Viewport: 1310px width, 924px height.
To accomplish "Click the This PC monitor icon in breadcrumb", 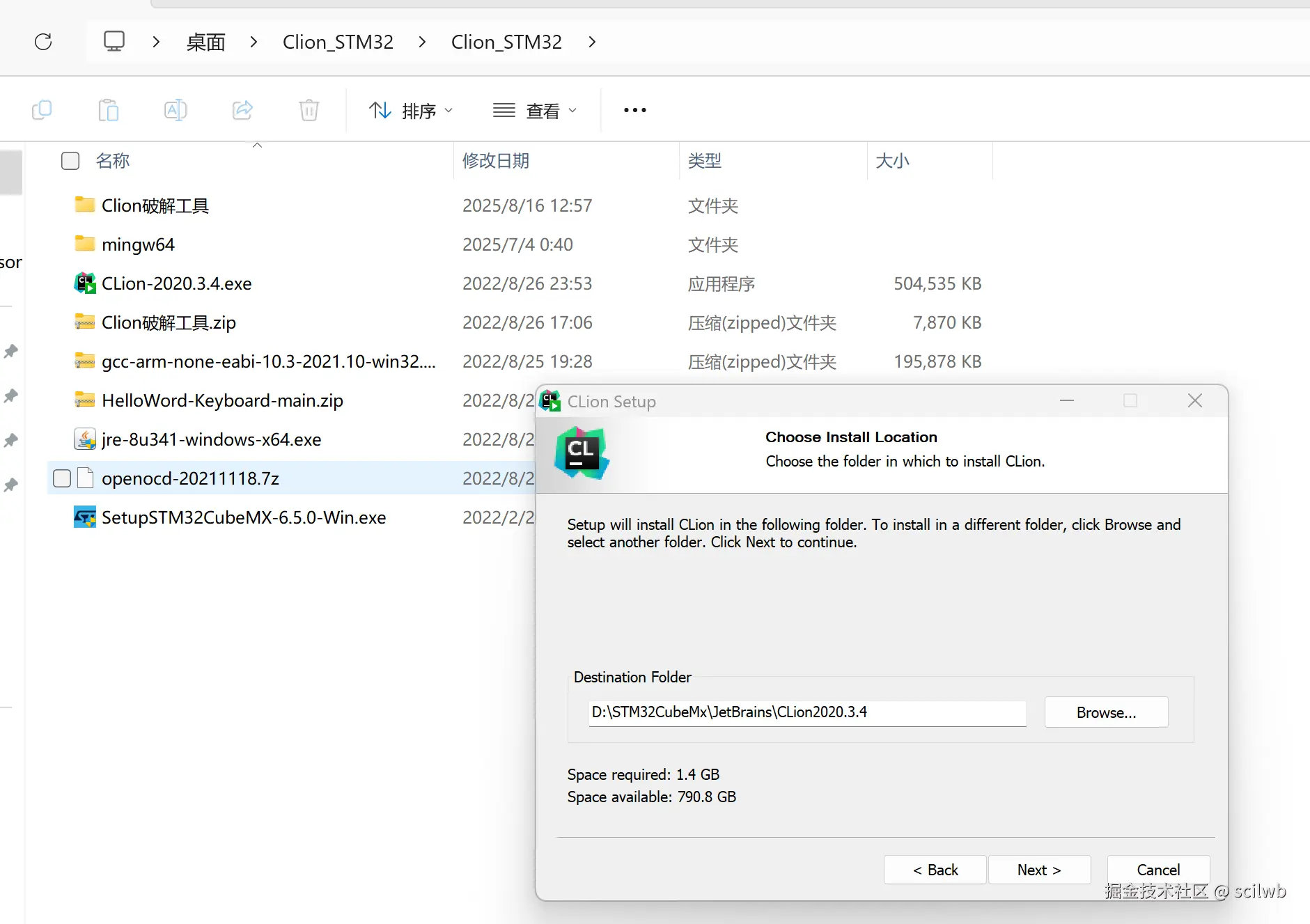I will pyautogui.click(x=114, y=41).
